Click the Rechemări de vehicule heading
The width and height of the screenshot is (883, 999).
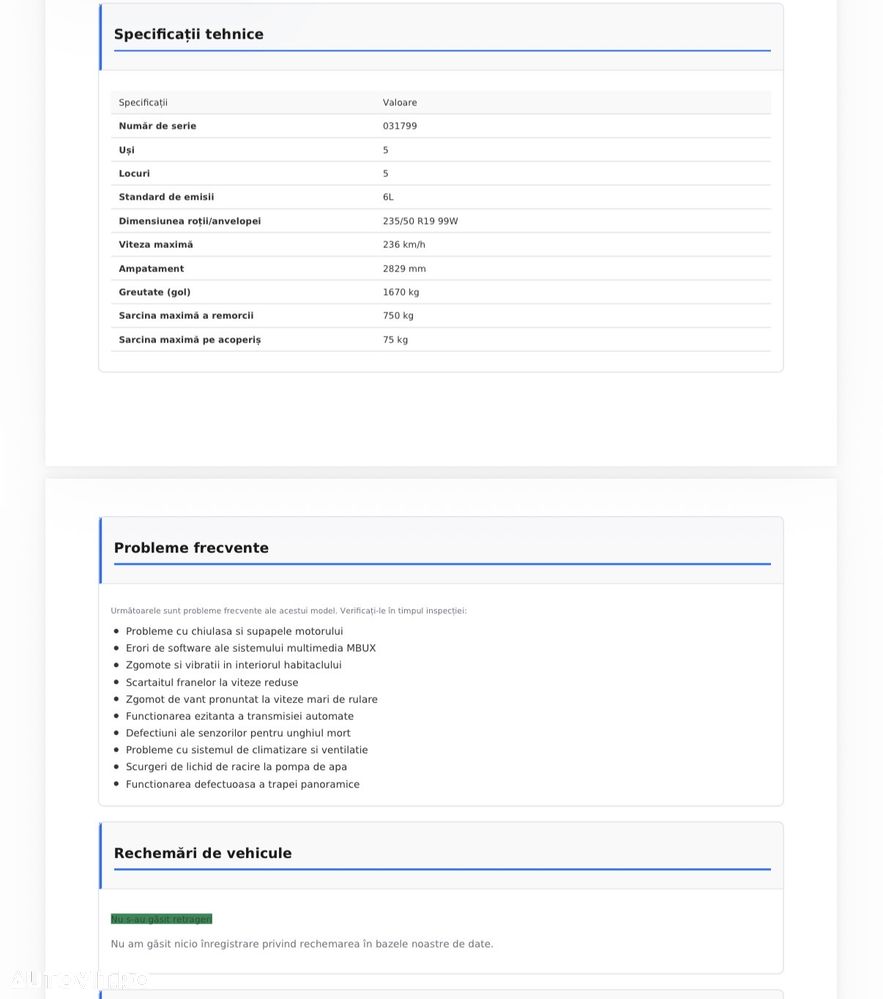(x=203, y=853)
